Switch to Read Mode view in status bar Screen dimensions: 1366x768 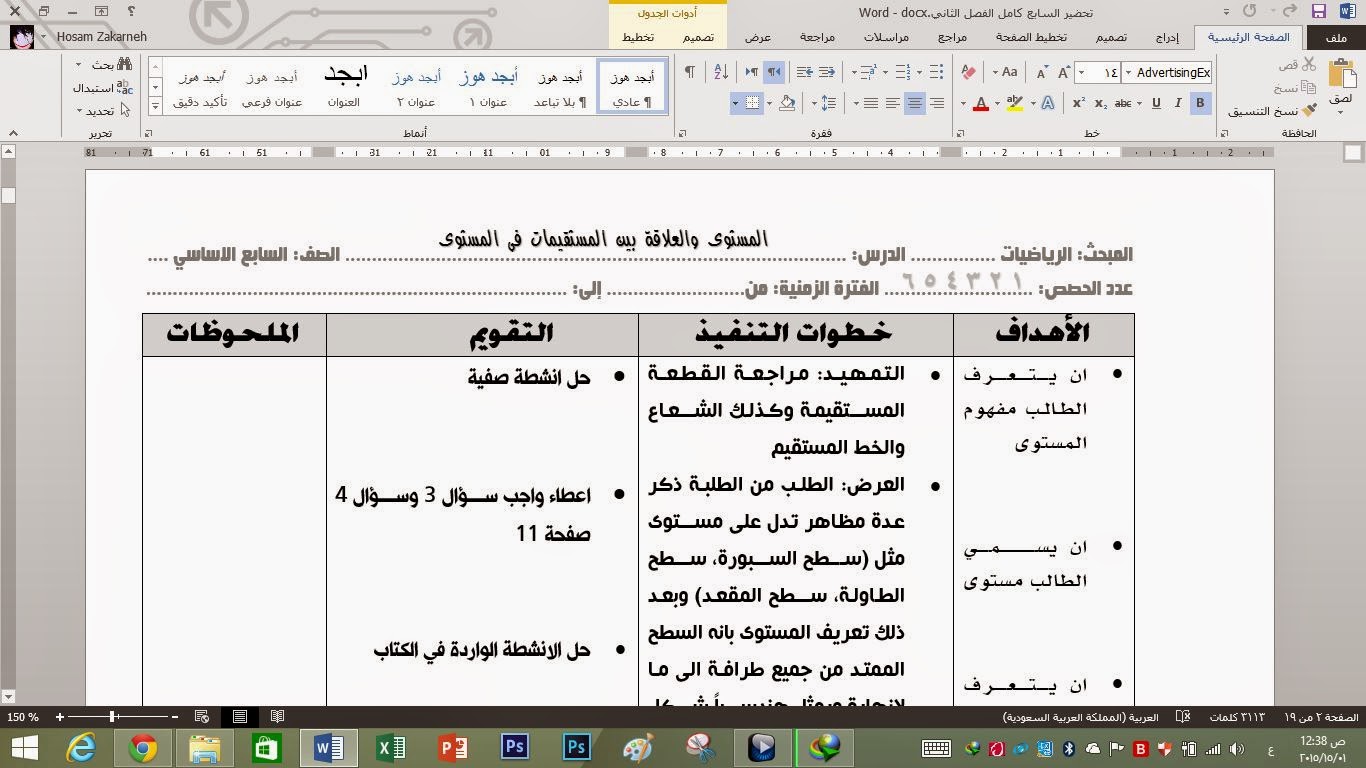[x=278, y=717]
